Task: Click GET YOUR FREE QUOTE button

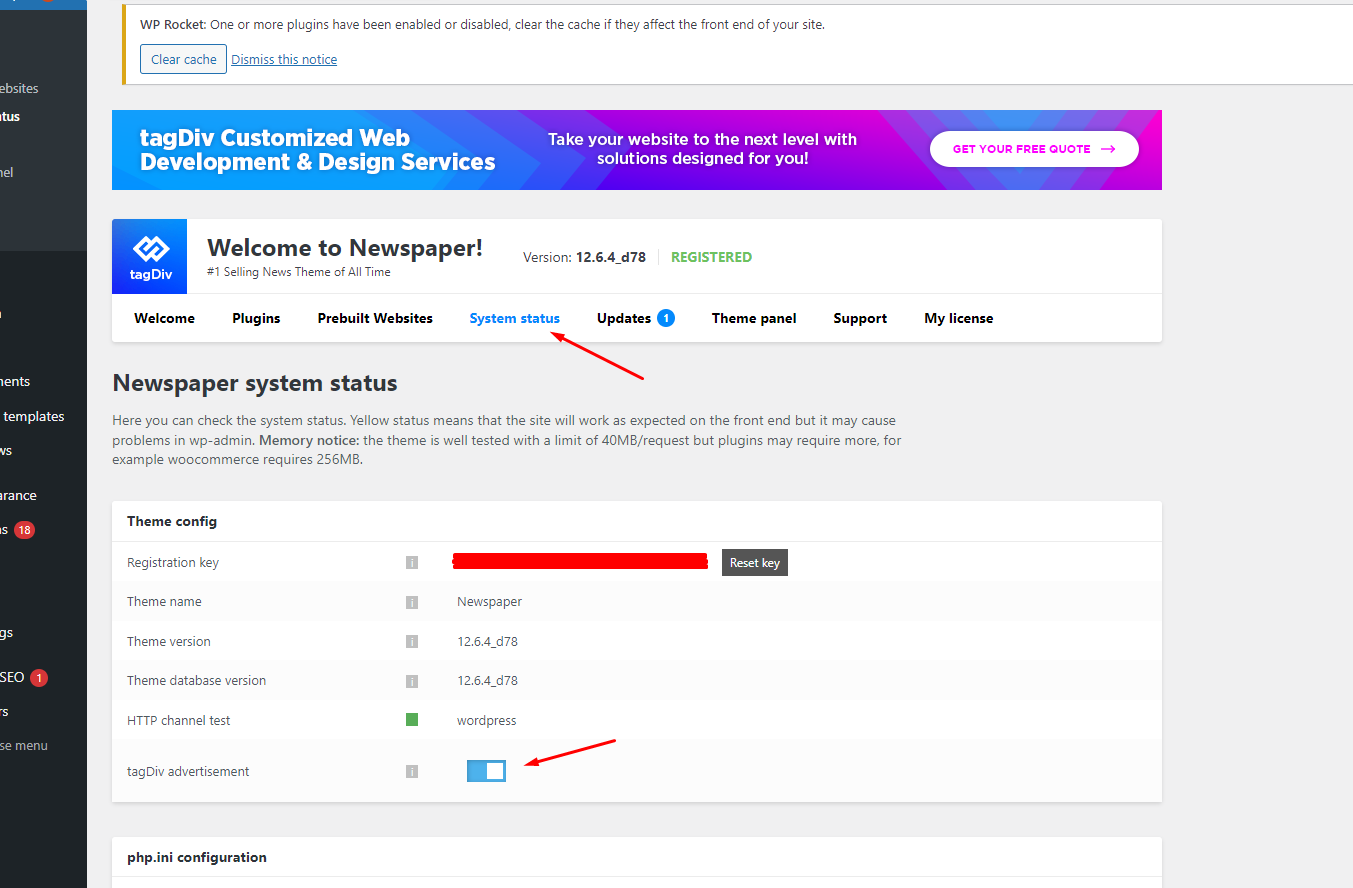Action: tap(1034, 149)
